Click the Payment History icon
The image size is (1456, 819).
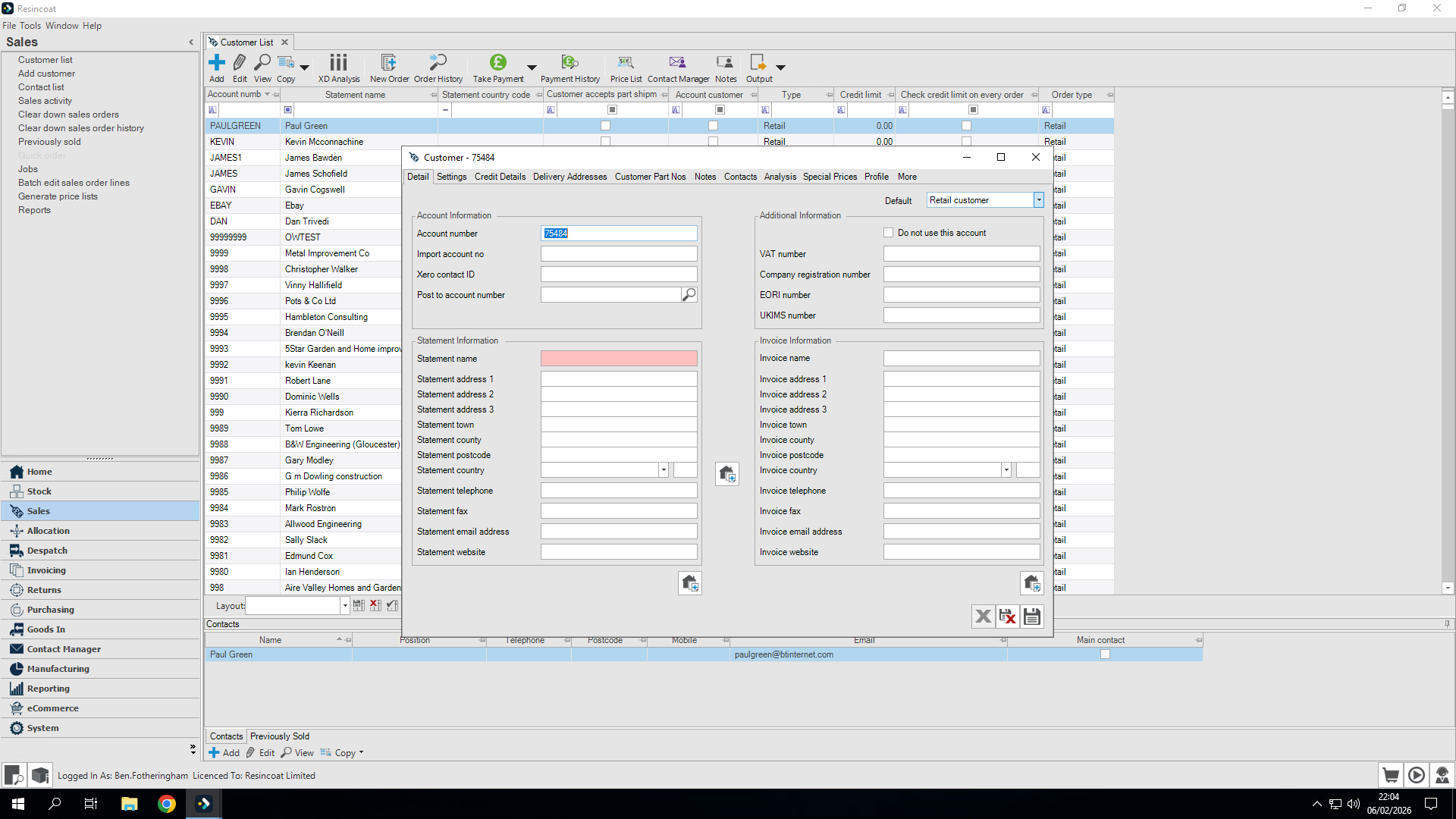[x=570, y=63]
